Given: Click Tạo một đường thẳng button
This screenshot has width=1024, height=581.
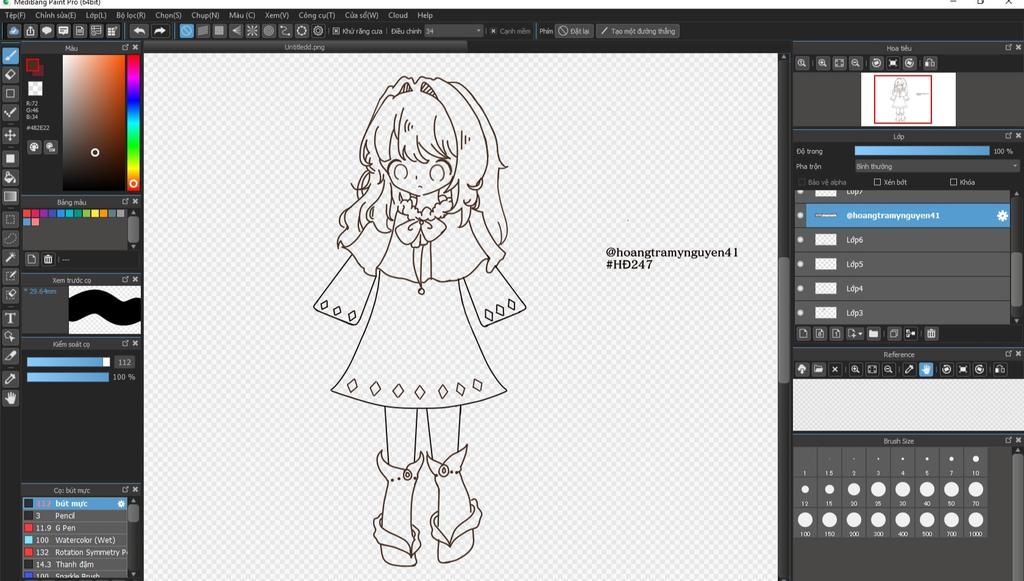Looking at the screenshot, I should point(637,31).
